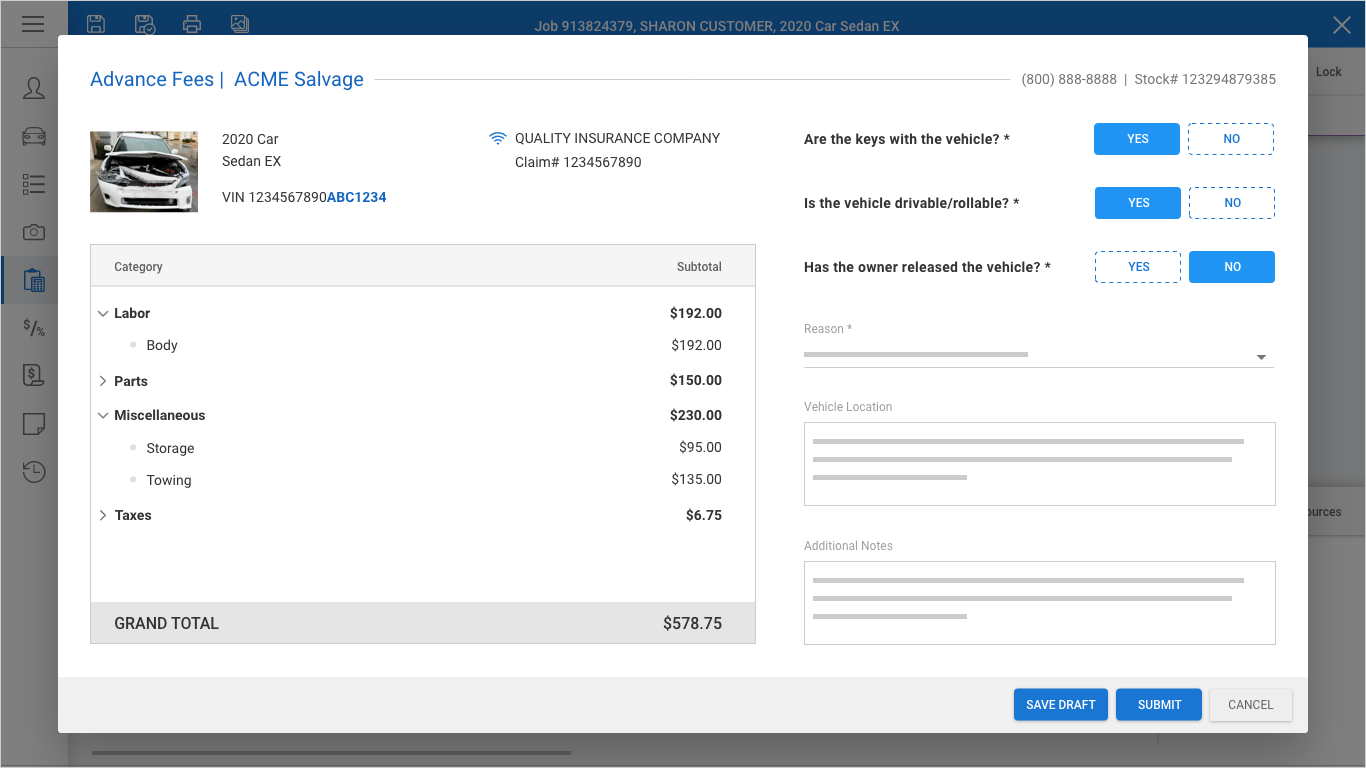Choose YES for owner released vehicle
Image resolution: width=1366 pixels, height=768 pixels.
(x=1138, y=267)
